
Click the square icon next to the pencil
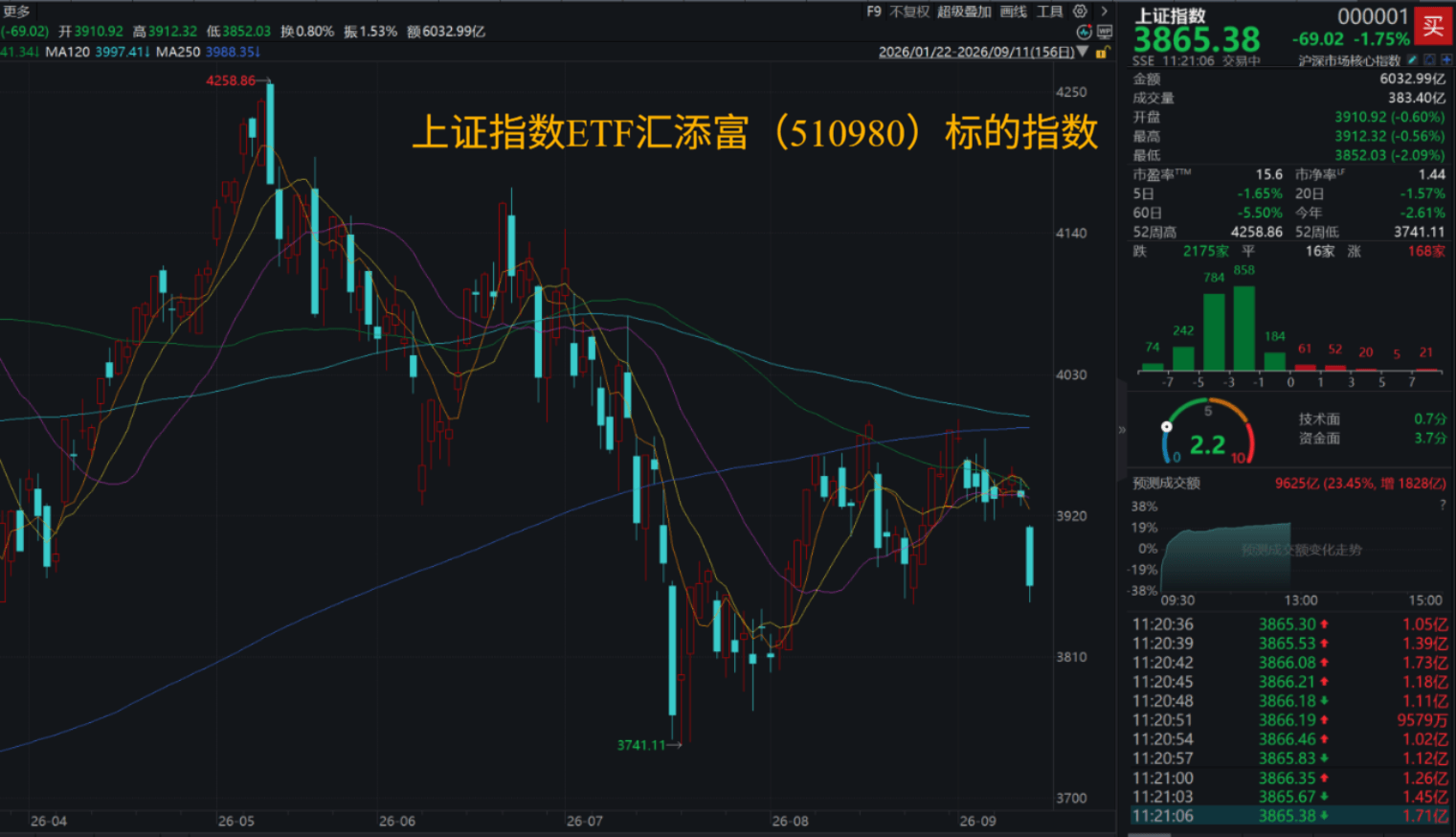[x=1429, y=59]
